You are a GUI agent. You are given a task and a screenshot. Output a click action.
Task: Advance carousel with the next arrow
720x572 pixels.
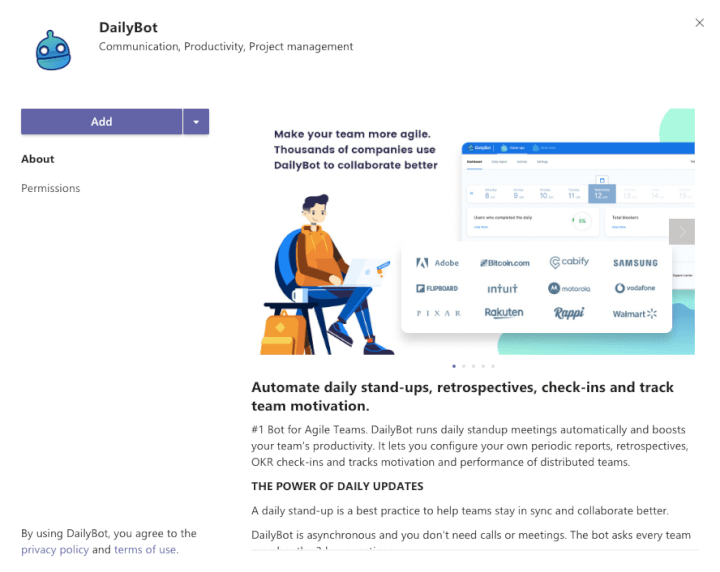[x=682, y=232]
